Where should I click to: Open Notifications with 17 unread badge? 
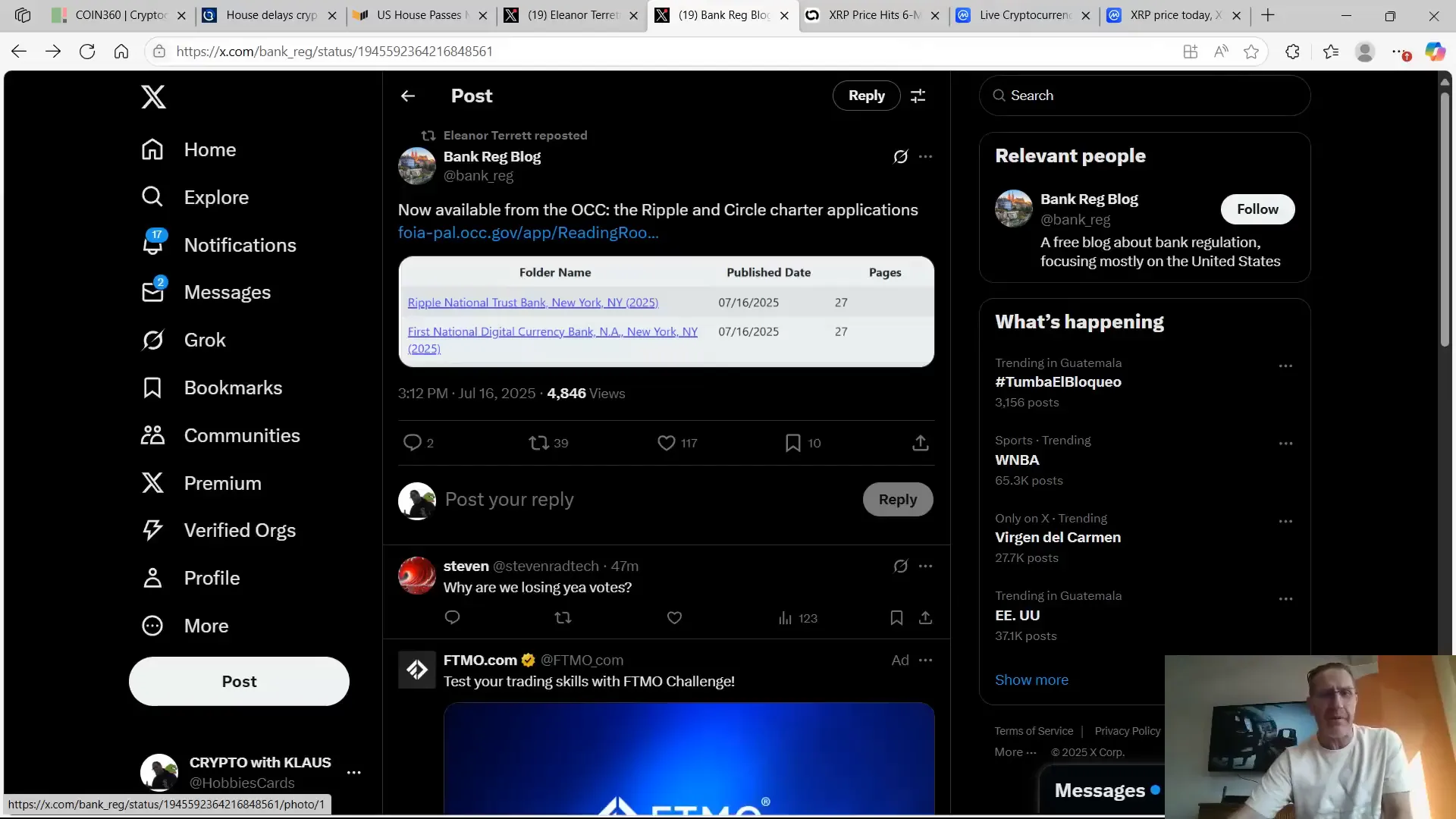(x=218, y=244)
